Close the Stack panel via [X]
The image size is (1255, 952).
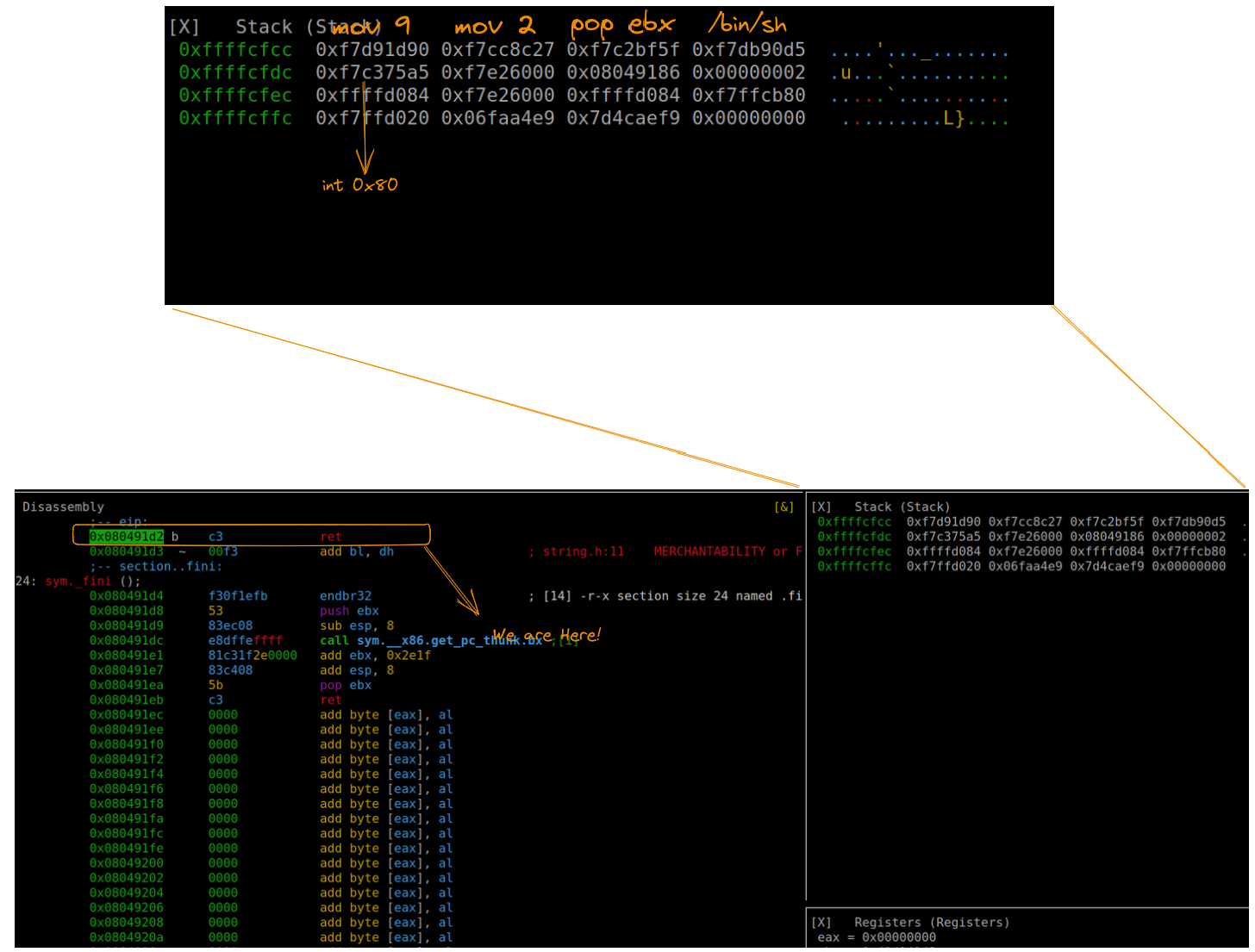point(821,507)
